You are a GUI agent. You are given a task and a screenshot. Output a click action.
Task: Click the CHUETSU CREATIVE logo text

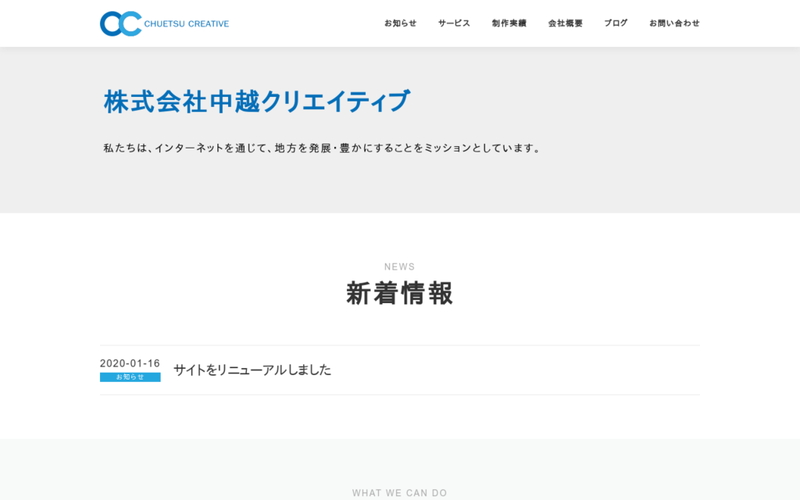click(x=187, y=23)
